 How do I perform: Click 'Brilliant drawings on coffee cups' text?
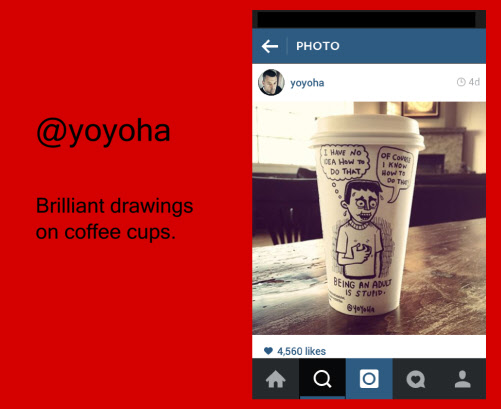click(x=114, y=219)
